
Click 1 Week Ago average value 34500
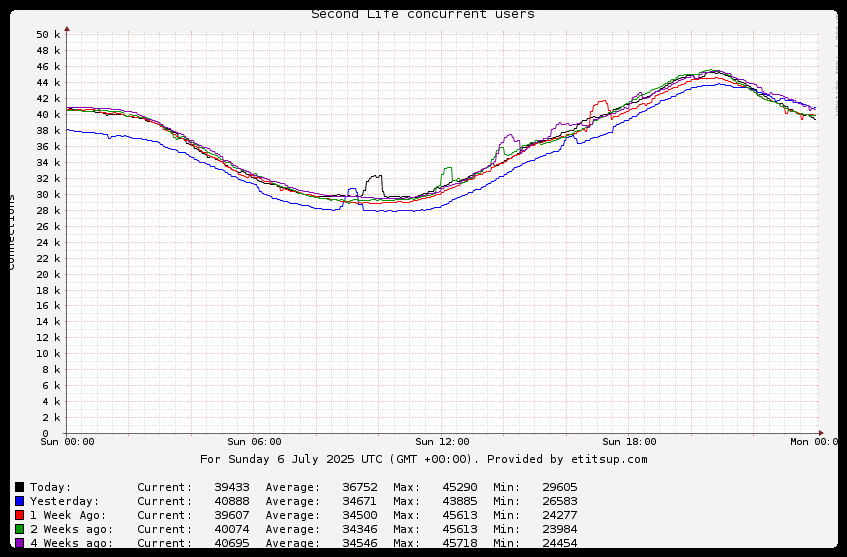360,515
